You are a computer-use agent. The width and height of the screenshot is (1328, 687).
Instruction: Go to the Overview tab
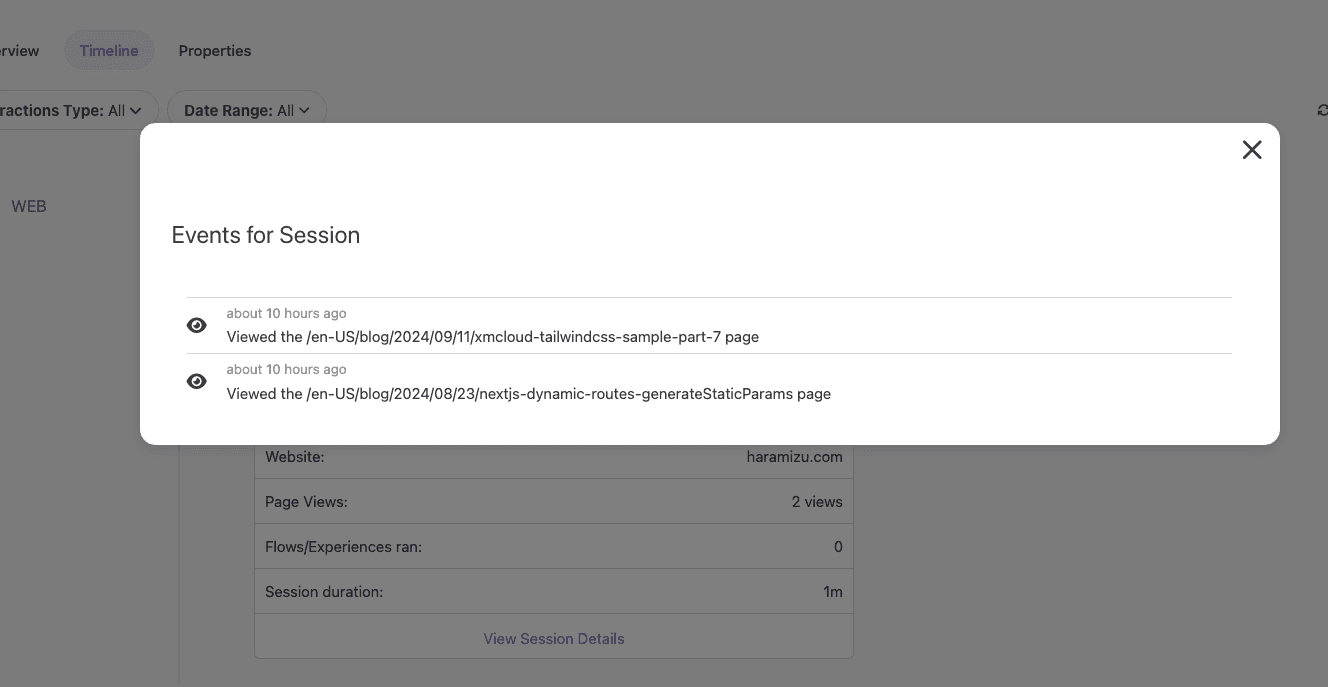[x=18, y=51]
